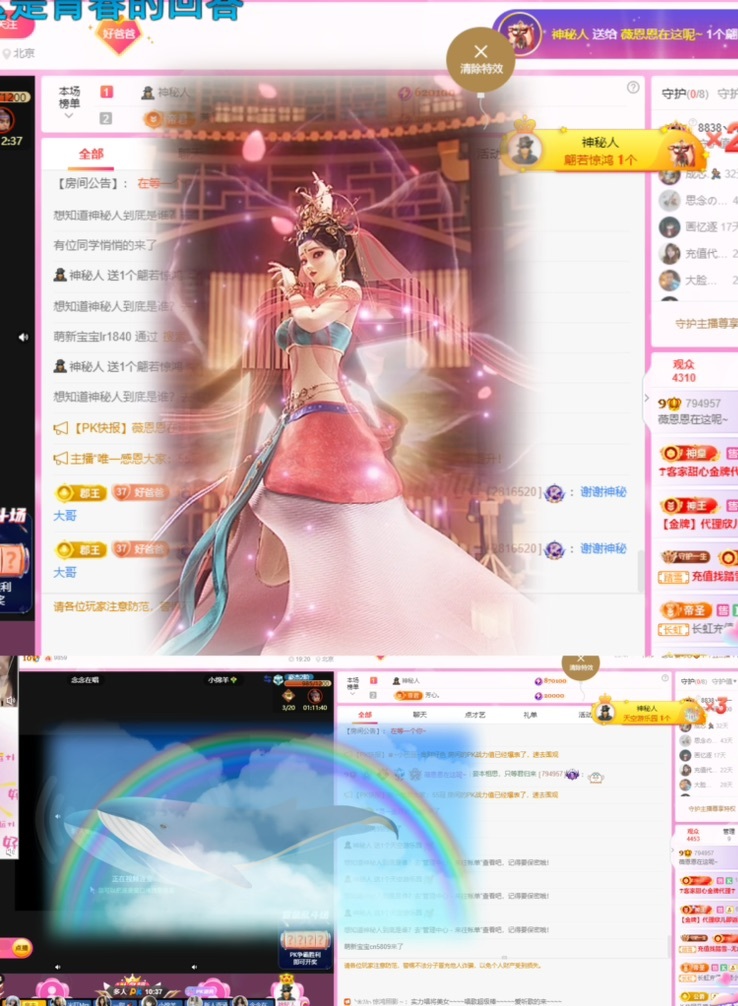Click 萌新宝宝cn5809来了 message
This screenshot has height=1006, width=738.
coord(373,946)
